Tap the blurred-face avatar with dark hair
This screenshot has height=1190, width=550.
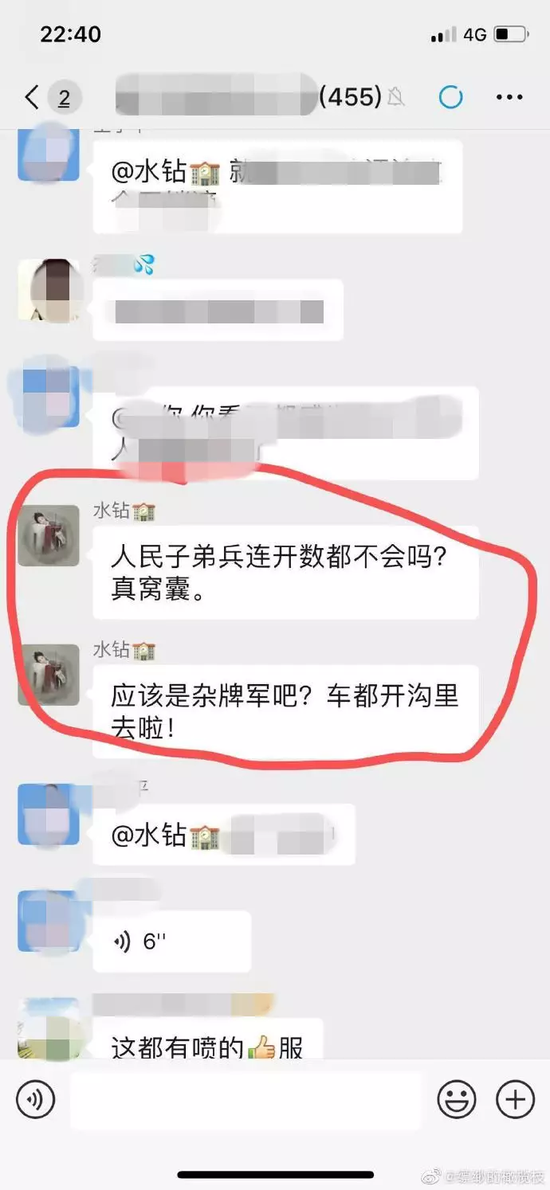49,290
